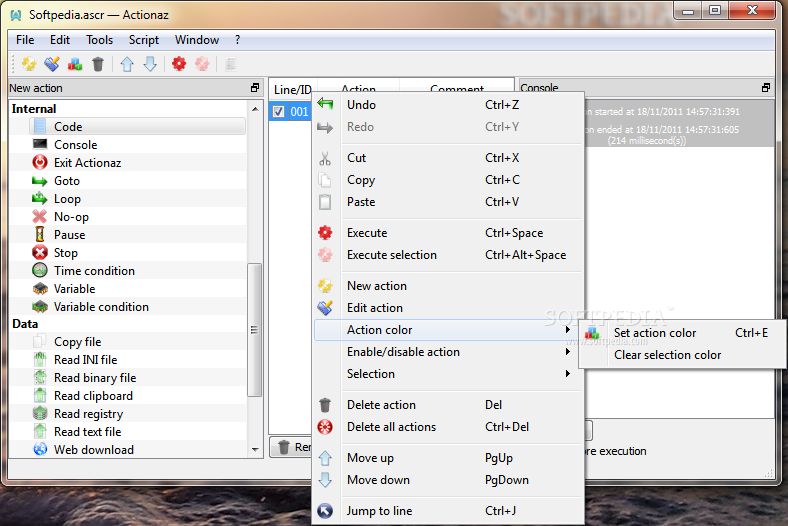Viewport: 788px width, 526px height.
Task: Select the Web download action
Action: [x=137, y=450]
